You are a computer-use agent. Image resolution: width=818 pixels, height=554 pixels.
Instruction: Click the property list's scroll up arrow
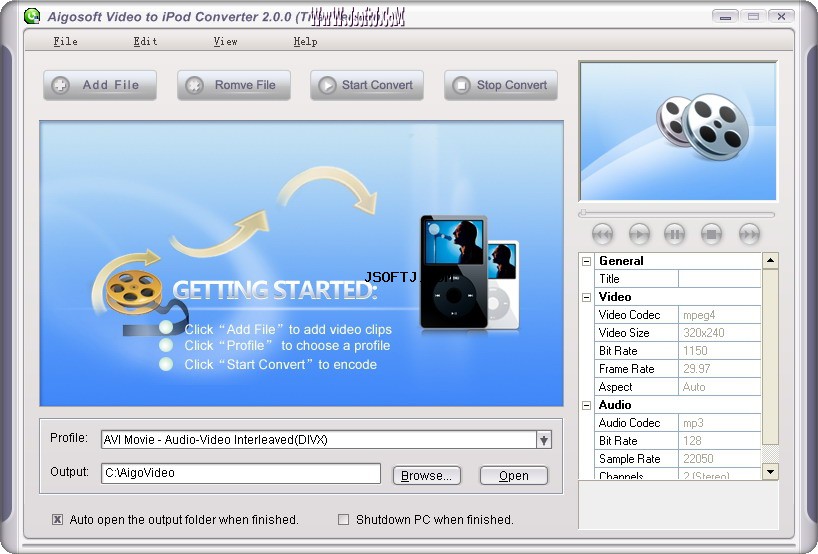tap(771, 260)
